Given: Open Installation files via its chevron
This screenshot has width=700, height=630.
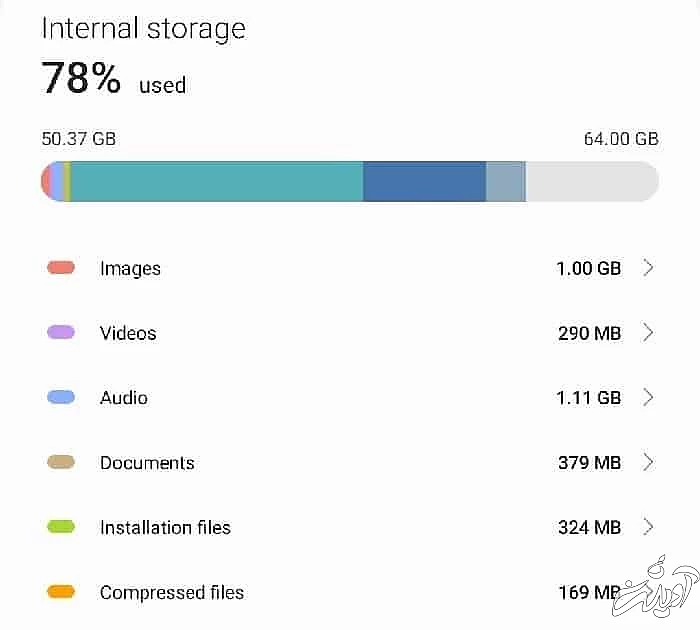Looking at the screenshot, I should pos(648,527).
